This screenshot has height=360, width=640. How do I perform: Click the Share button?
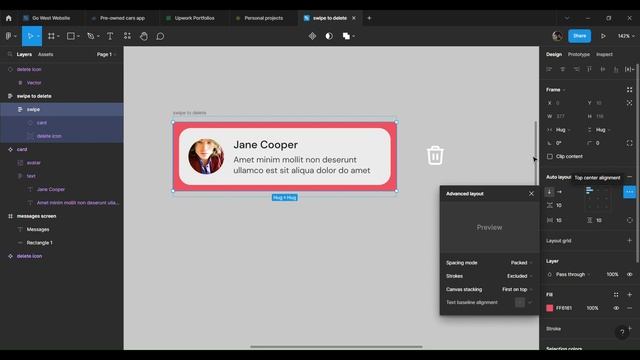(x=579, y=36)
